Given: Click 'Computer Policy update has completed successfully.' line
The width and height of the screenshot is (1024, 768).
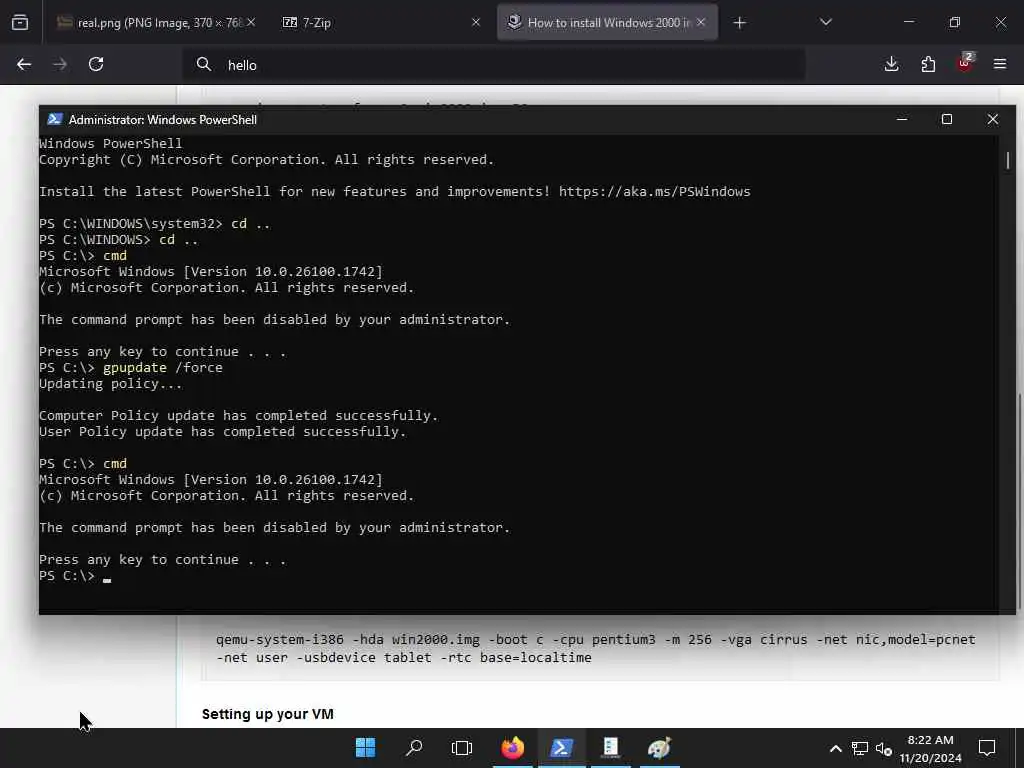Looking at the screenshot, I should coord(238,415).
